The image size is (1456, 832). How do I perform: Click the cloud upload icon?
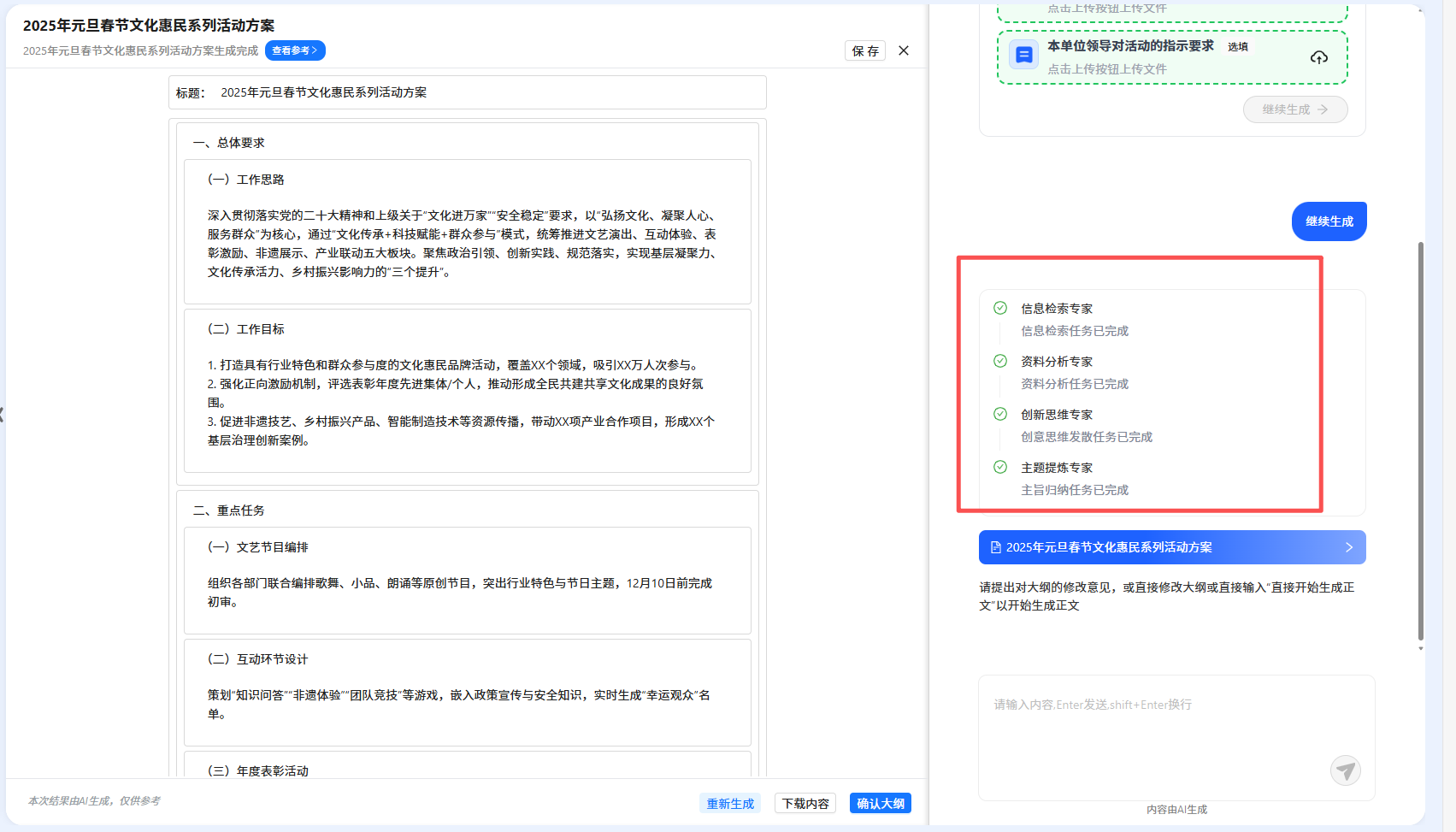click(x=1318, y=57)
